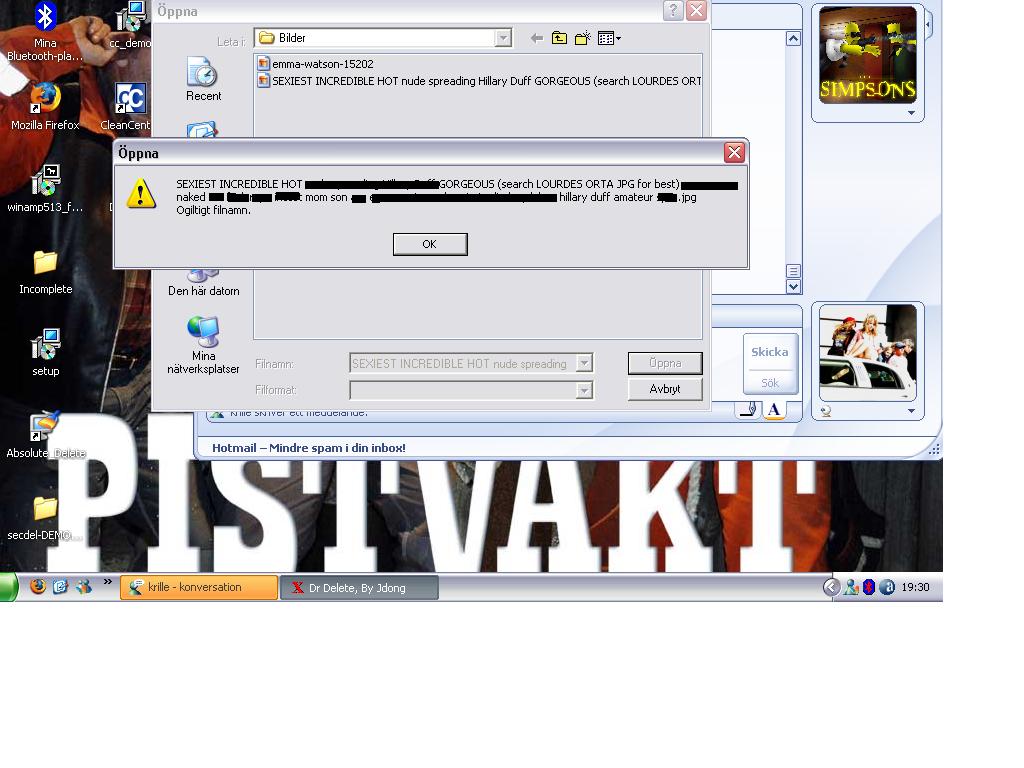
Task: Select the secdel-DEMO folder icon
Action: pyautogui.click(x=45, y=518)
